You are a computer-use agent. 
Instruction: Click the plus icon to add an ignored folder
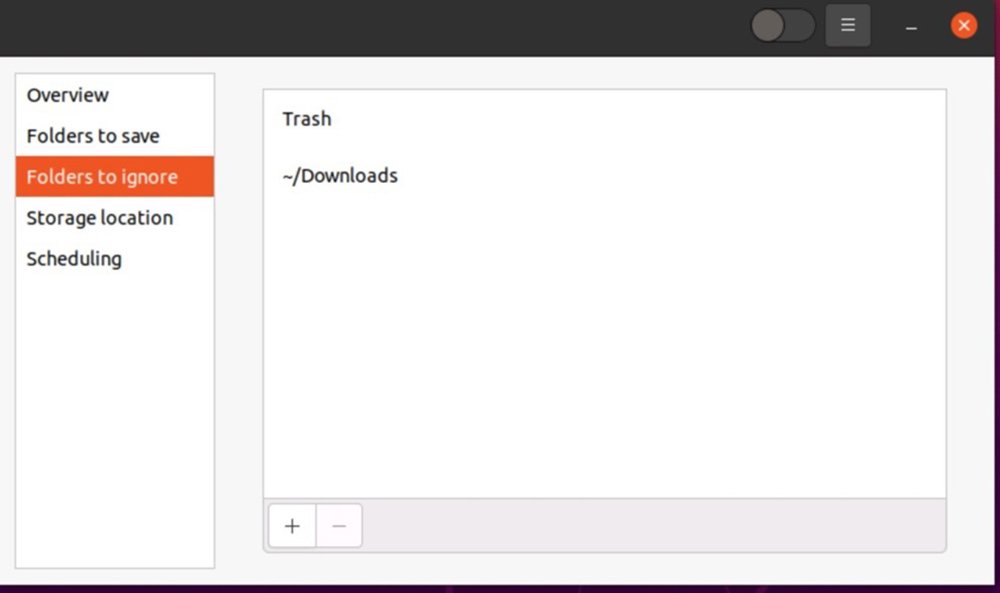point(291,525)
